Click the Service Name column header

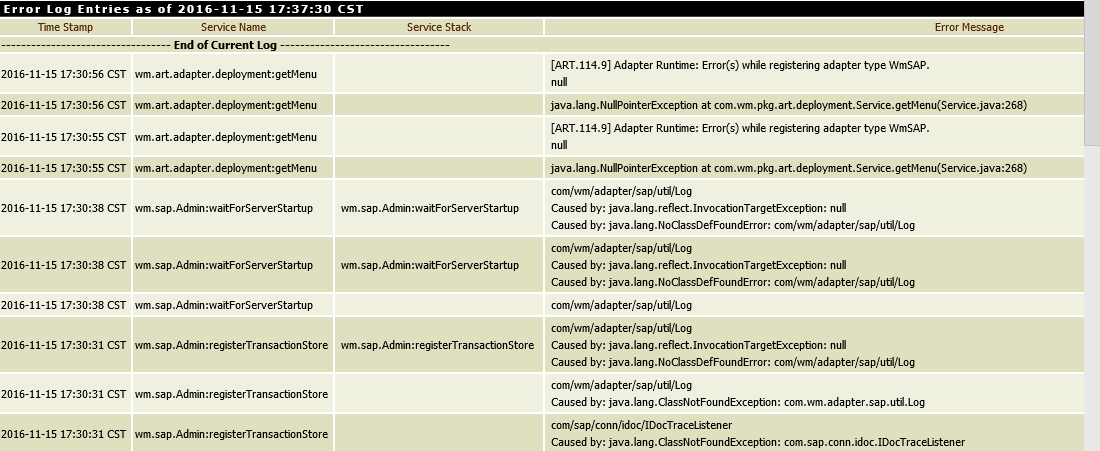pos(233,27)
